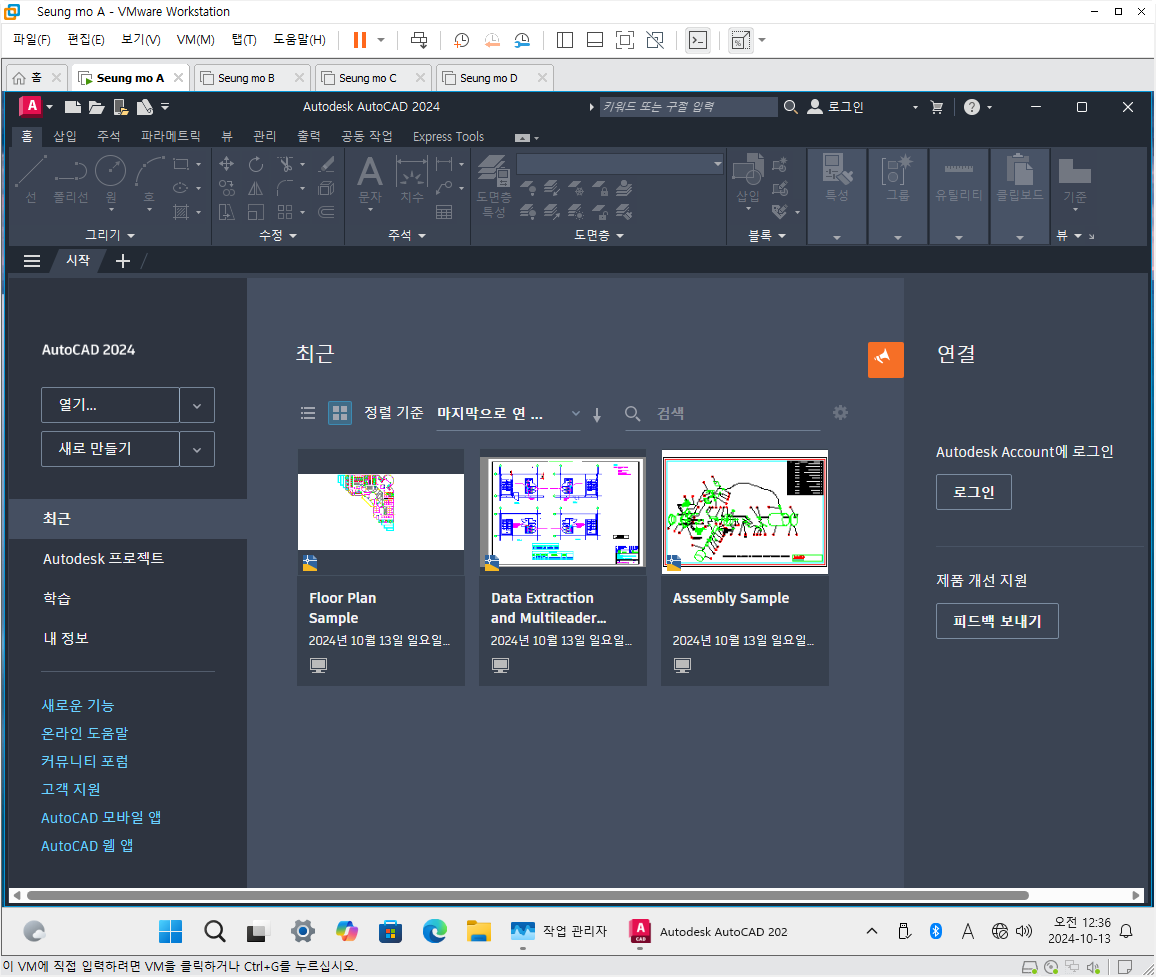Click the search magnifier icon in AutoCAD title bar
Screen dimensions: 1156x977
[x=790, y=107]
